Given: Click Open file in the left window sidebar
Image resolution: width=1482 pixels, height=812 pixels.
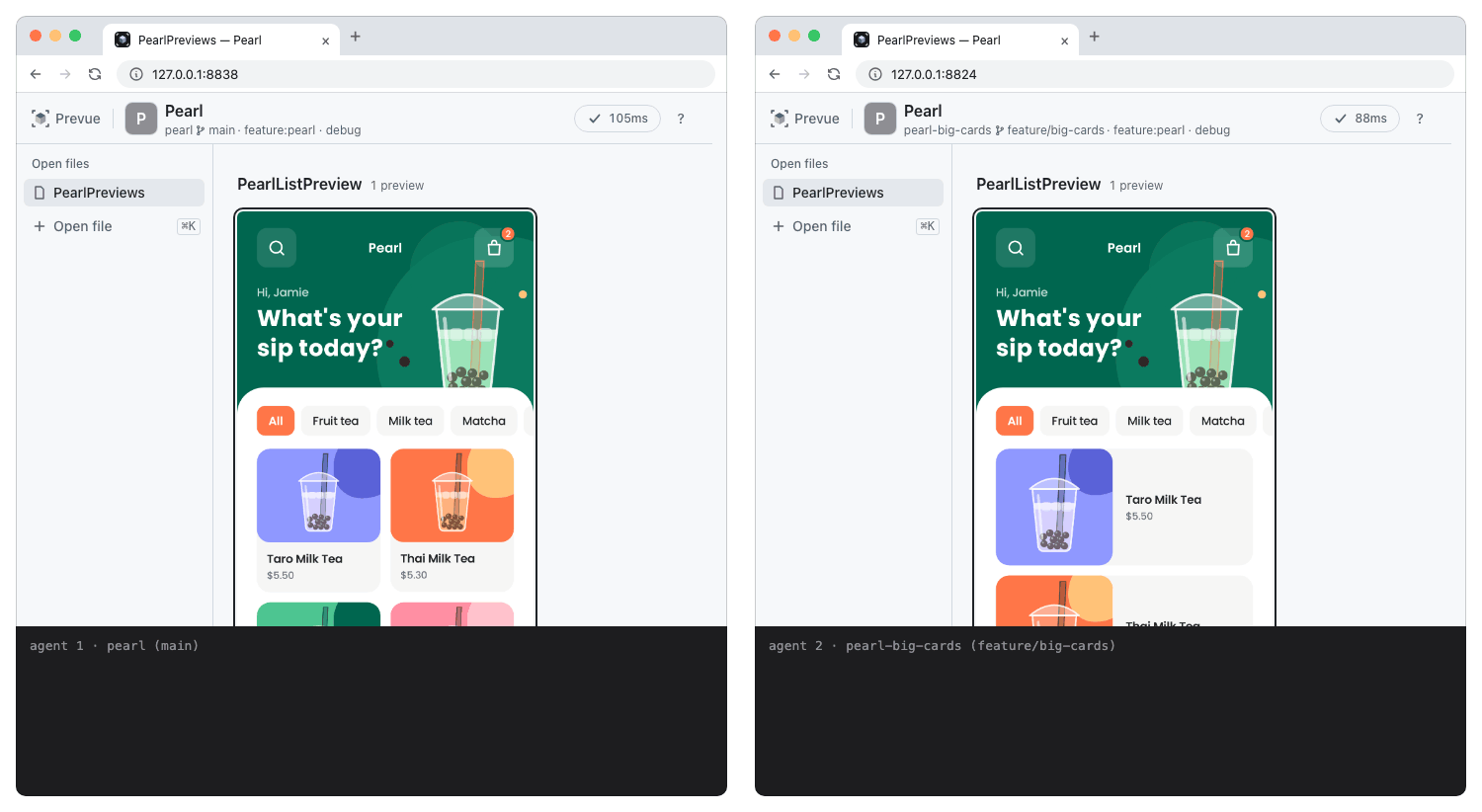Looking at the screenshot, I should click(114, 226).
